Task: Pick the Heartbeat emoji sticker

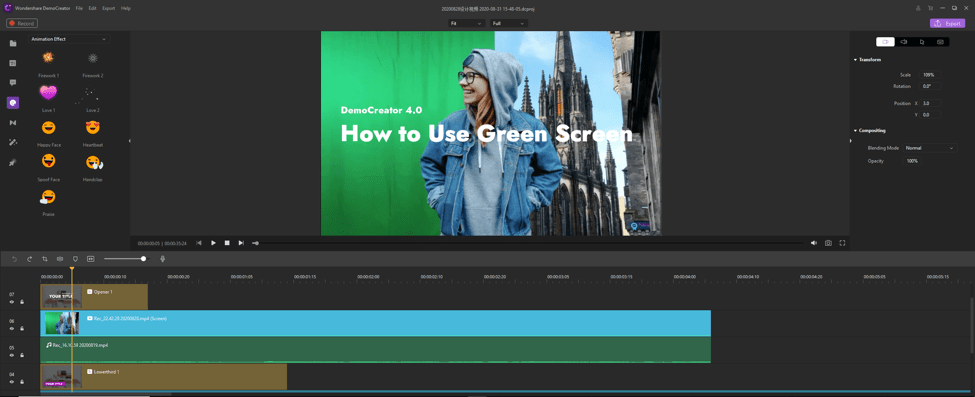Action: [93, 128]
